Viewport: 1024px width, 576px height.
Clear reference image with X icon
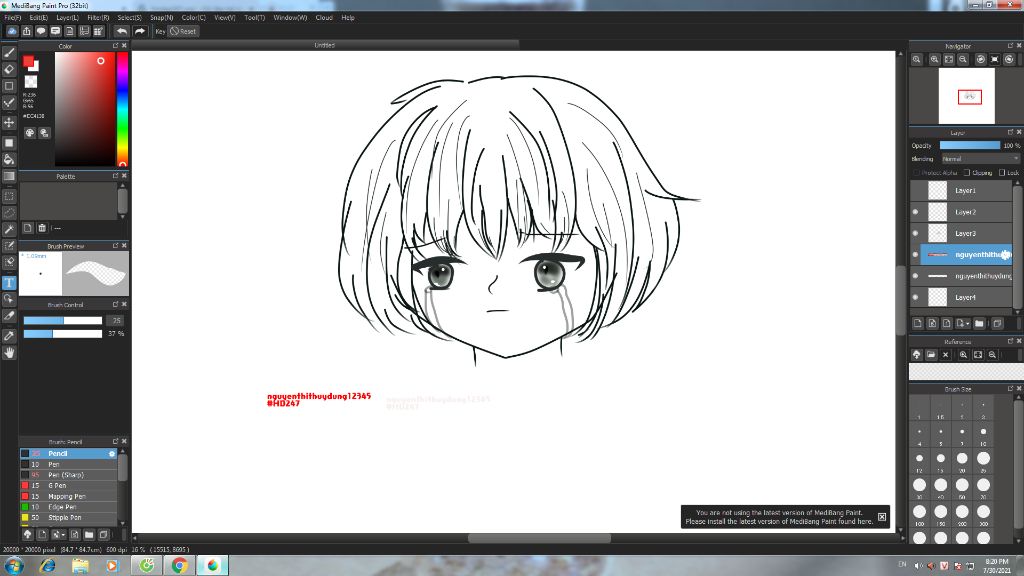pyautogui.click(x=946, y=355)
